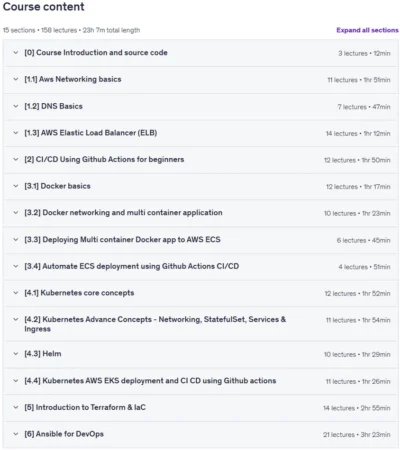400x450 pixels.
Task: Open Kubernetes core concepts section
Action: [x=201, y=293]
